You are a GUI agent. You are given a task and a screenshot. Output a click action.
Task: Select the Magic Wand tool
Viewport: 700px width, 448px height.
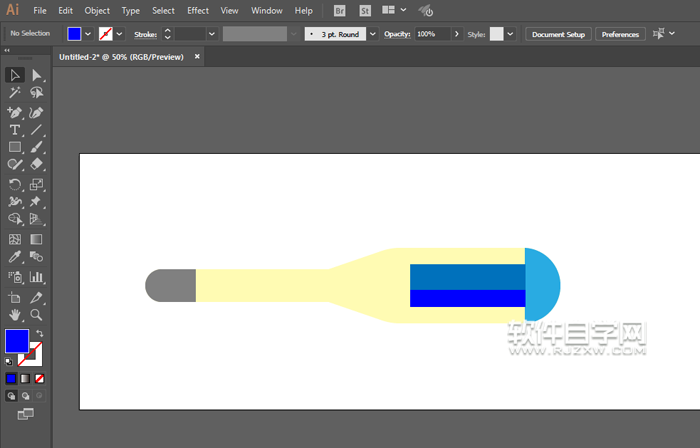click(x=15, y=93)
